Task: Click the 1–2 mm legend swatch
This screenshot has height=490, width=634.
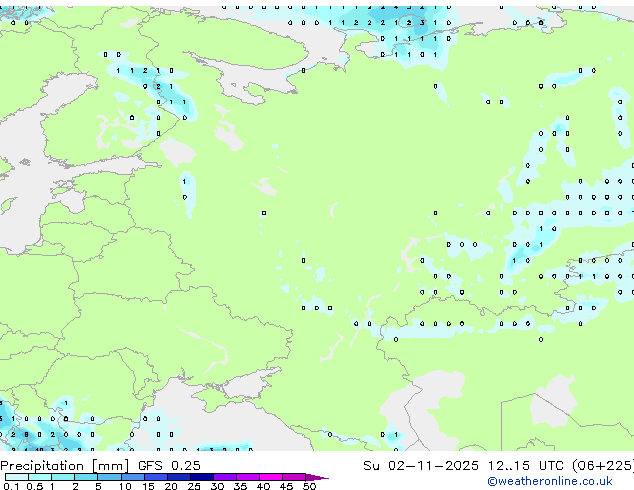Action: [63, 477]
